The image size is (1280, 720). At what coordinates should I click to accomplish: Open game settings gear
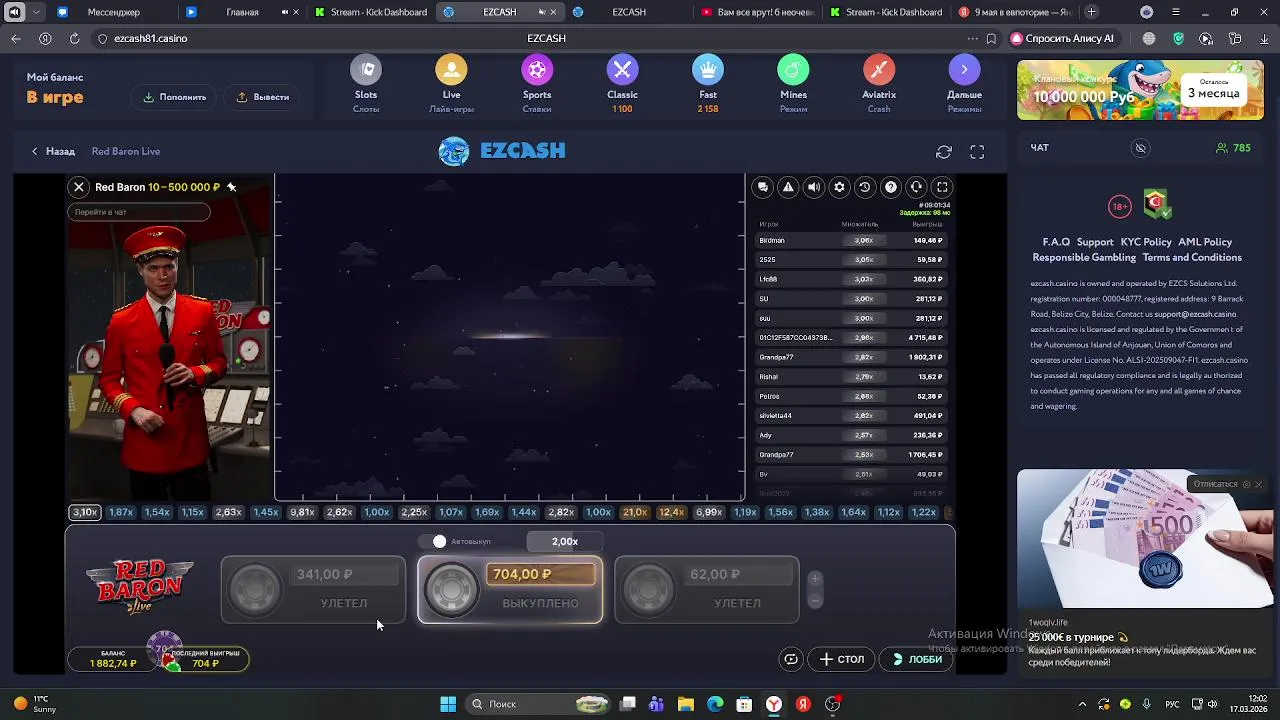pyautogui.click(x=839, y=187)
